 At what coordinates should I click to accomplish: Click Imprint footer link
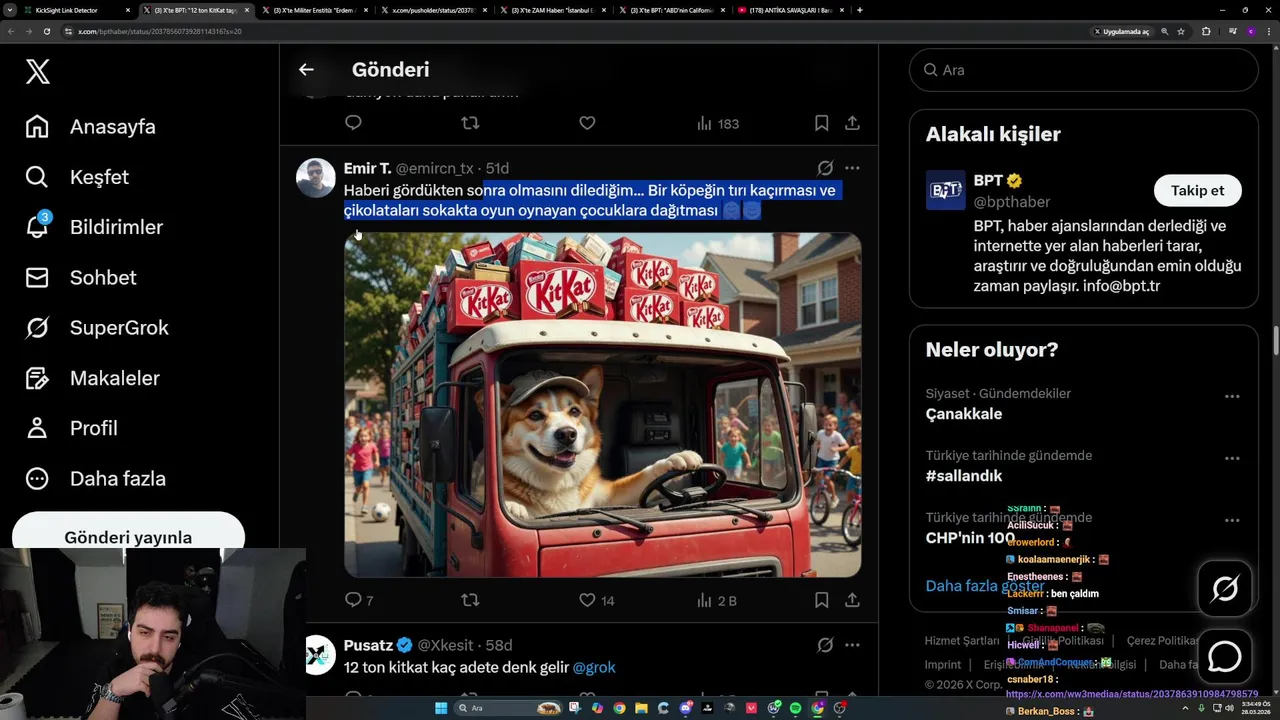[x=943, y=665]
